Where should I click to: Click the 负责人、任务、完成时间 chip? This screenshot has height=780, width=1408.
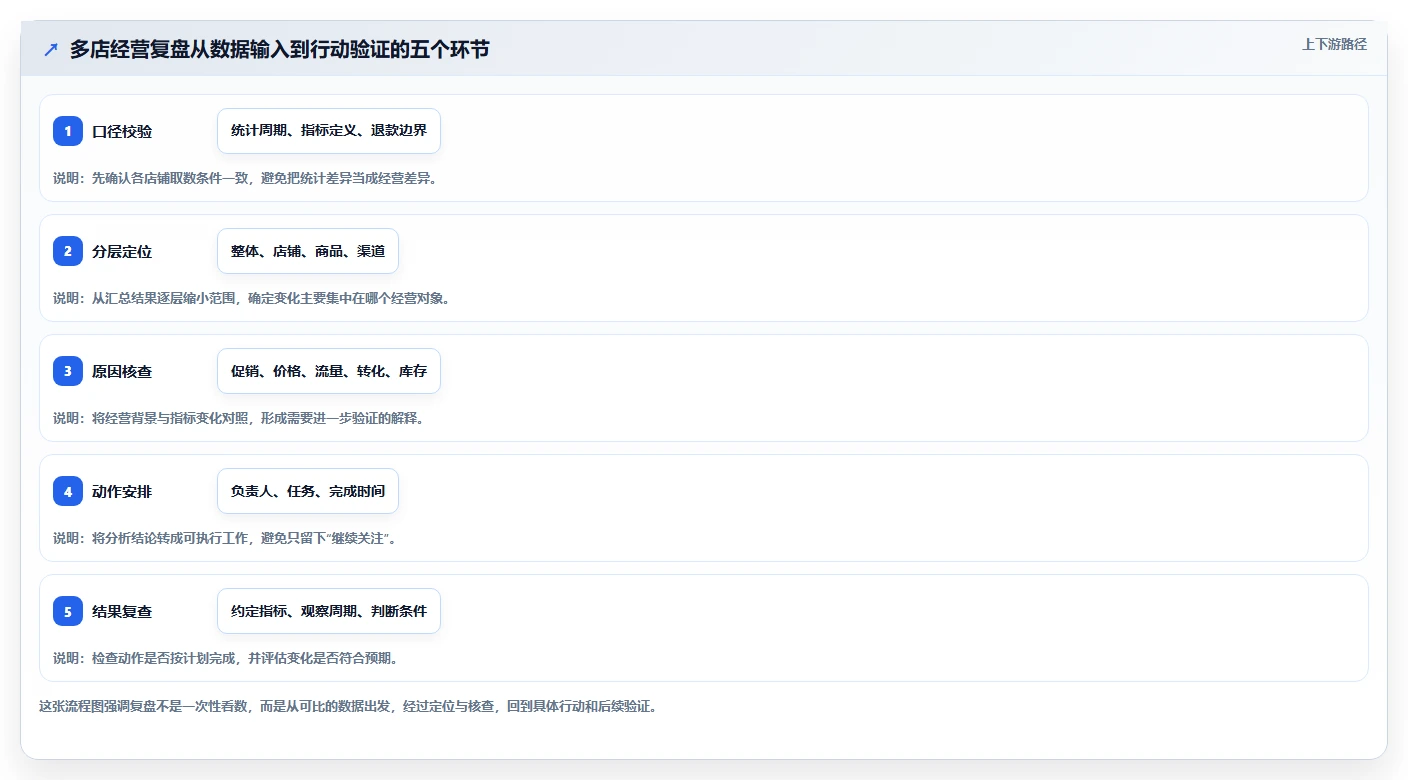(x=308, y=491)
